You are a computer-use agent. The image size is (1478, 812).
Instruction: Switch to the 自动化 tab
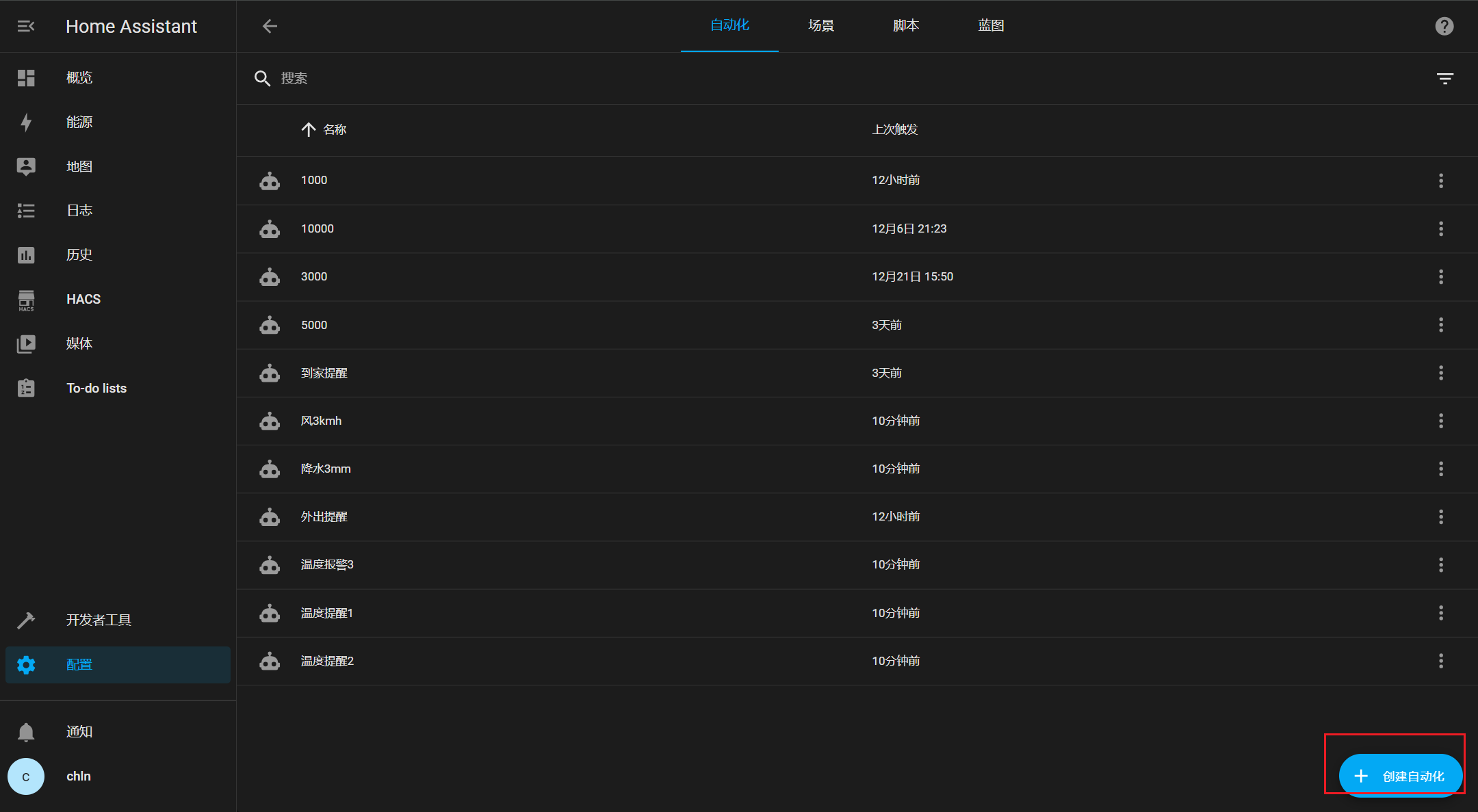[x=729, y=25]
